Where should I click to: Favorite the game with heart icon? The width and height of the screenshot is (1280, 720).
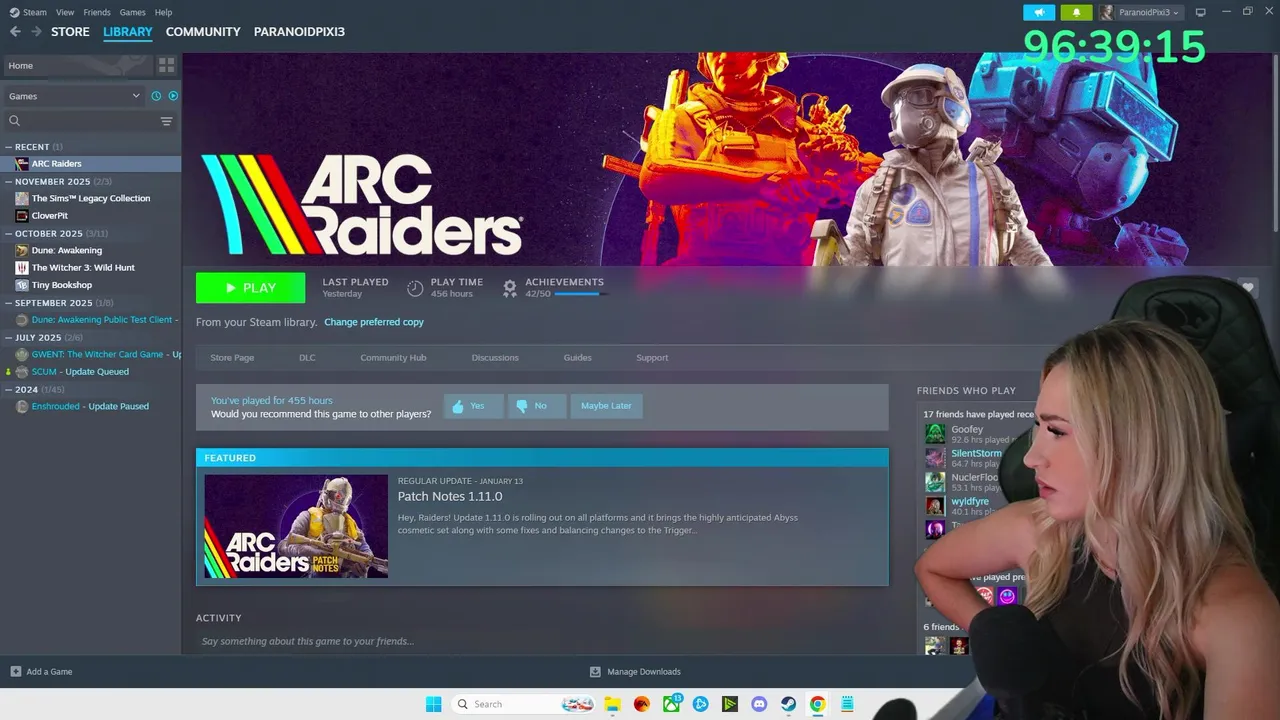(x=1248, y=288)
